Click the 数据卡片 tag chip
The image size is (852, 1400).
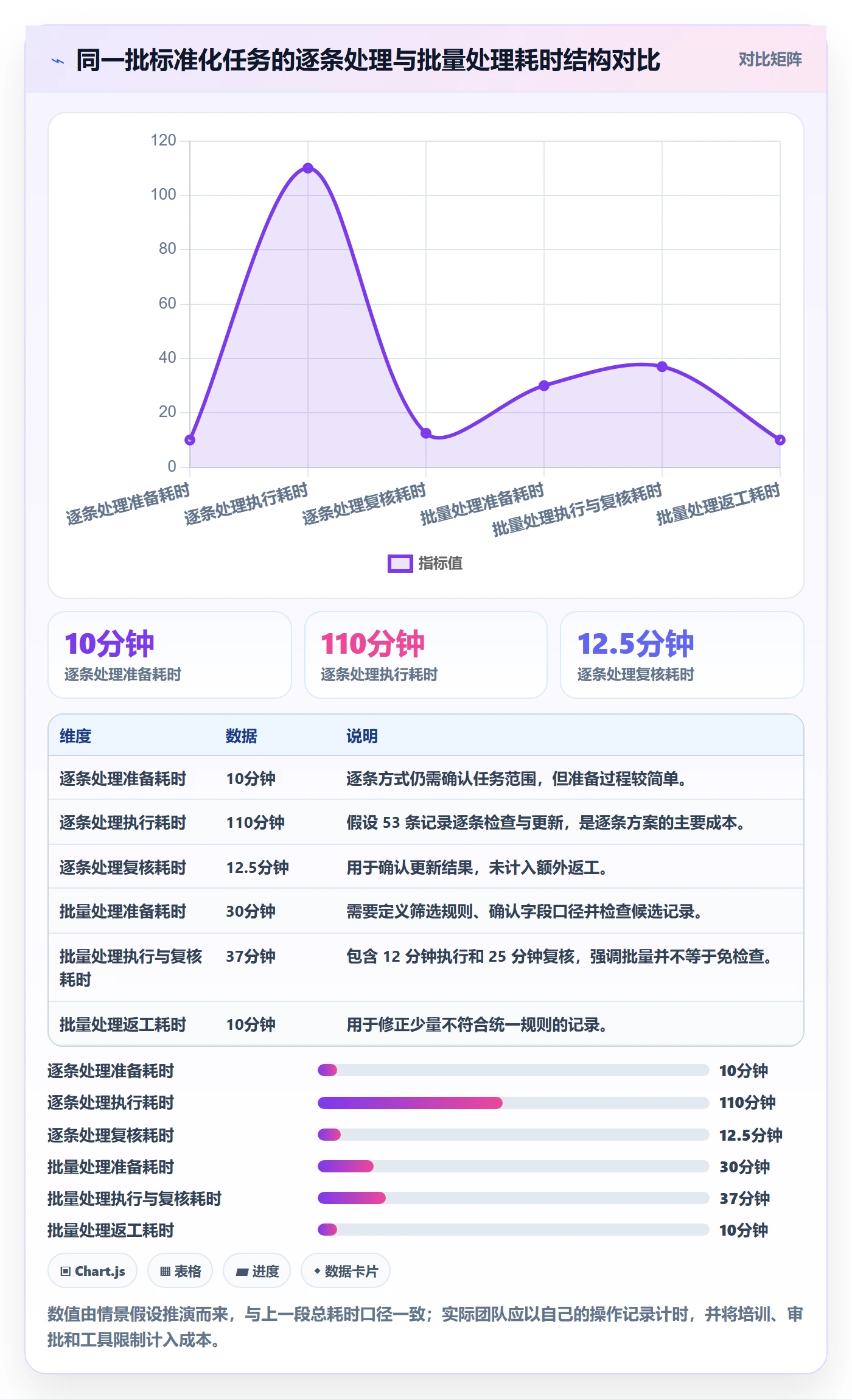coord(346,1271)
